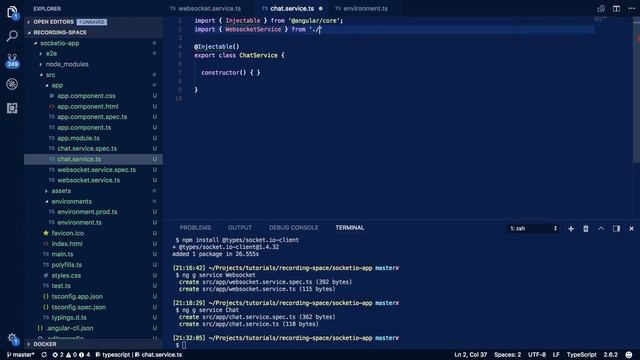Viewport: 640px width, 360px height.
Task: Open polyfills.ts file
Action: 67,264
